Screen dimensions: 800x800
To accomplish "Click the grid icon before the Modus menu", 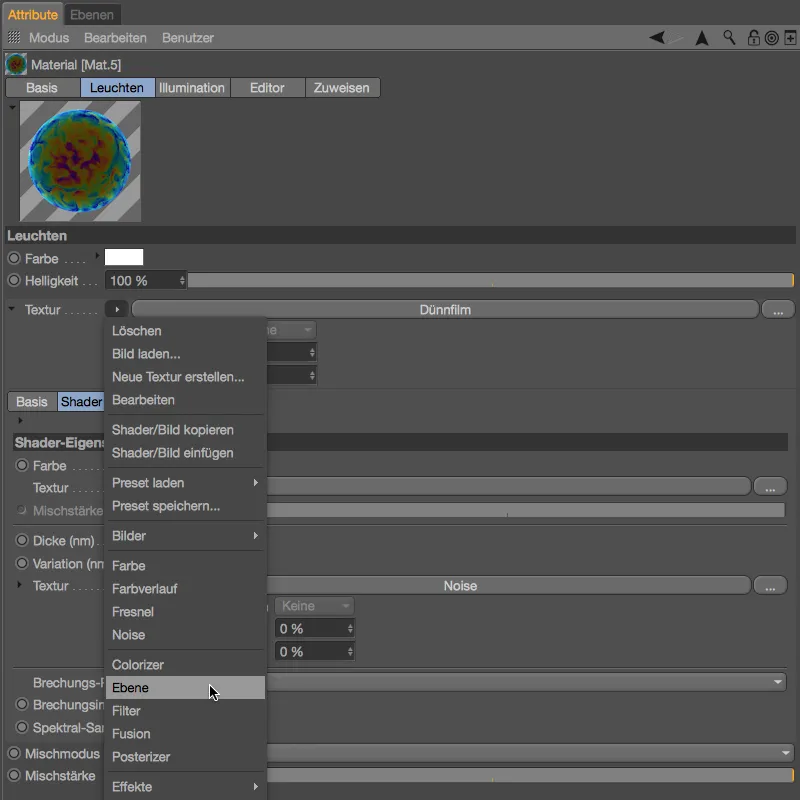I will [14, 38].
